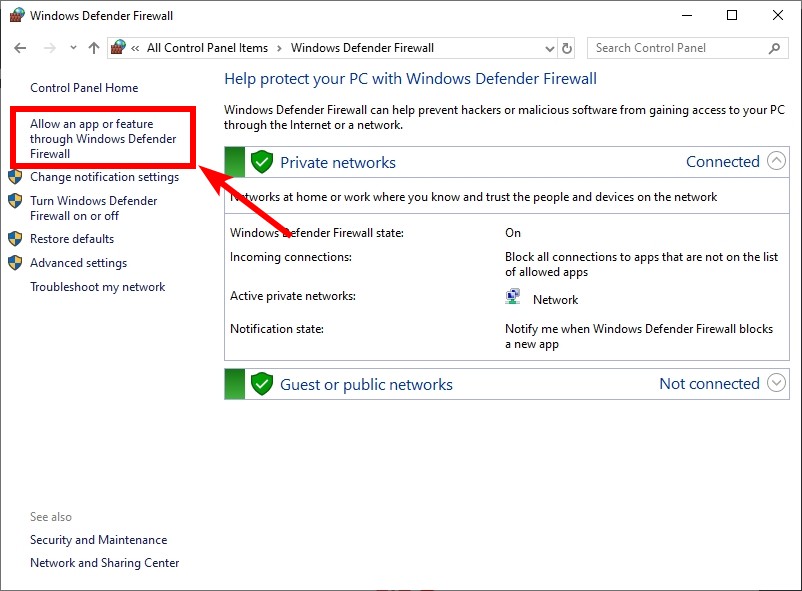Viewport: 802px width, 591px height.
Task: Click the title bar firewall app icon
Action: [x=17, y=15]
